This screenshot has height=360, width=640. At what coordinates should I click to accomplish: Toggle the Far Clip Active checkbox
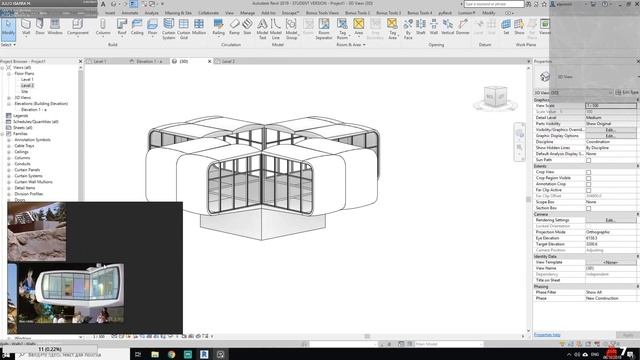tap(588, 190)
